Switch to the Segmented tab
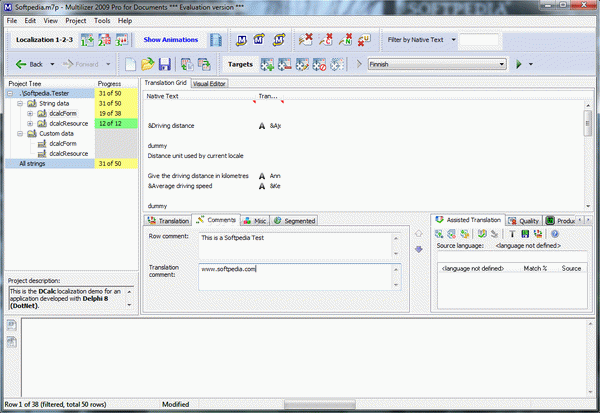This screenshot has width=600, height=413. click(294, 221)
